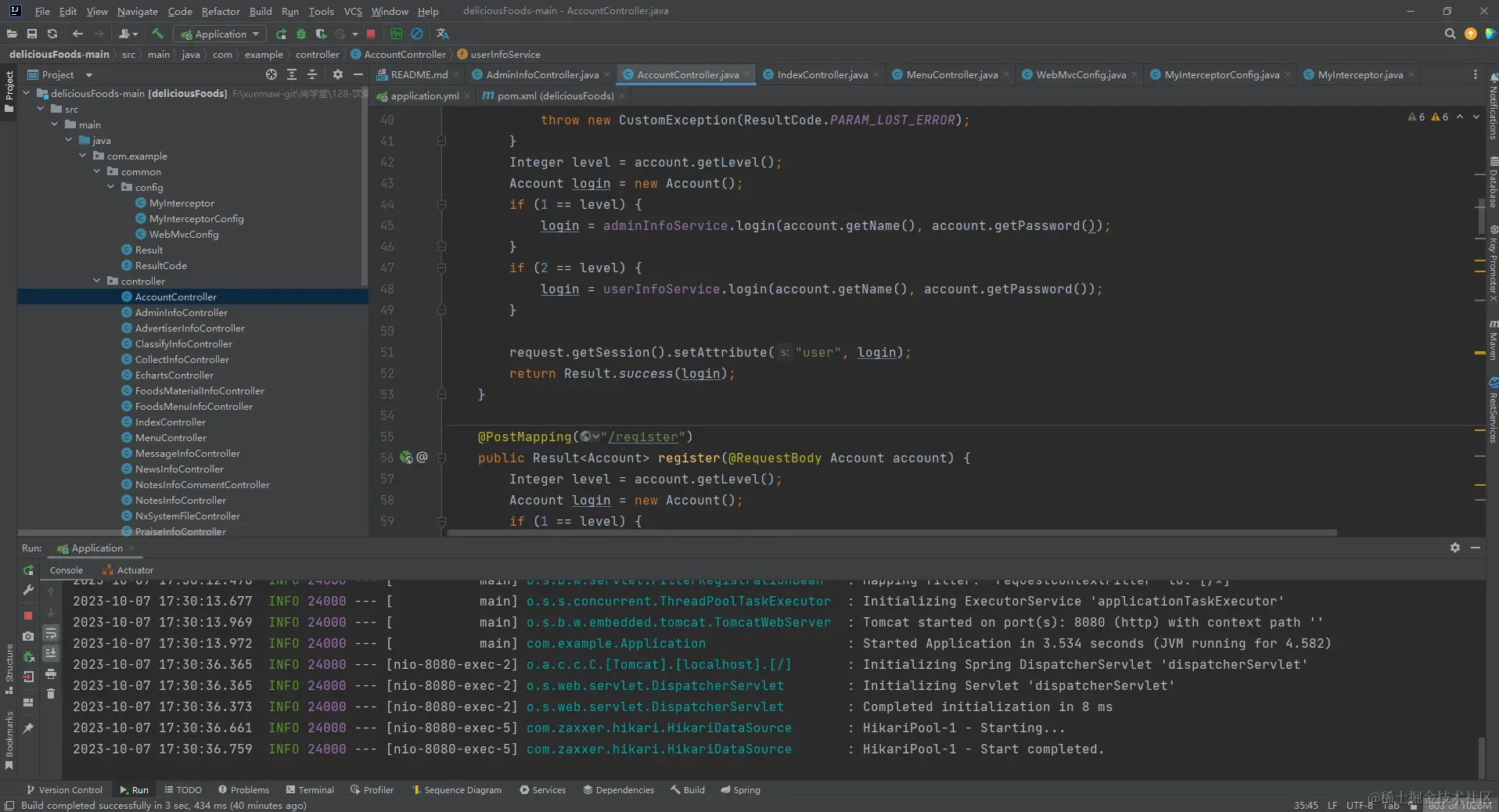Rerun Application using the green rerun arrow
Viewport: 1499px width, 812px height.
[x=281, y=34]
